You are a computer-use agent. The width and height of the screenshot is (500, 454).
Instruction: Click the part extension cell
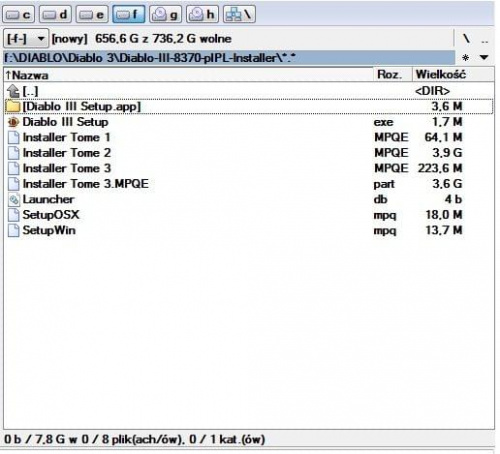[384, 184]
